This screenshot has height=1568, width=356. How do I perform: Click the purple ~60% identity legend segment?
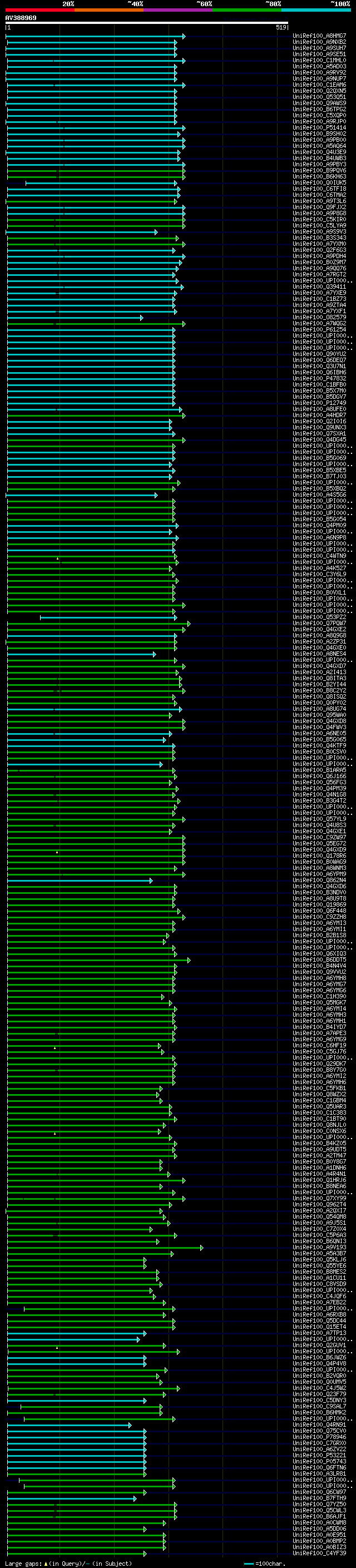click(179, 10)
